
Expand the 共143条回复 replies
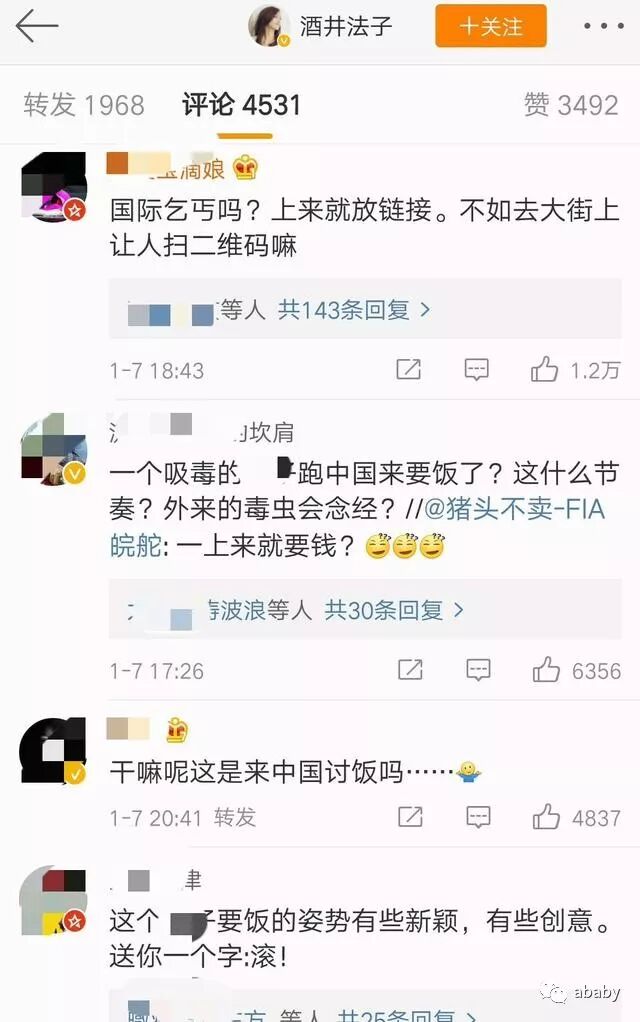pos(355,310)
